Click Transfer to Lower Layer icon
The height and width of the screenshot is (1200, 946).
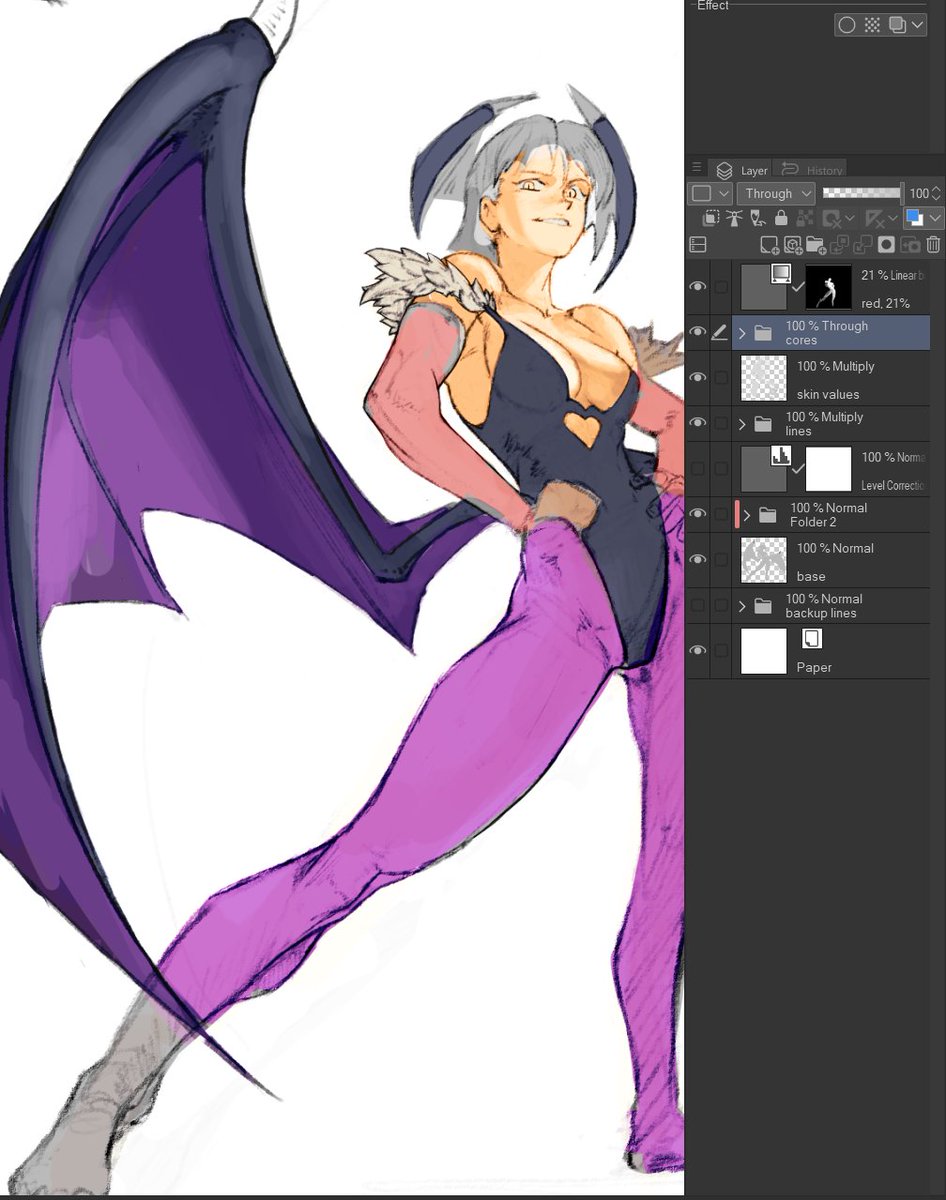pos(839,244)
